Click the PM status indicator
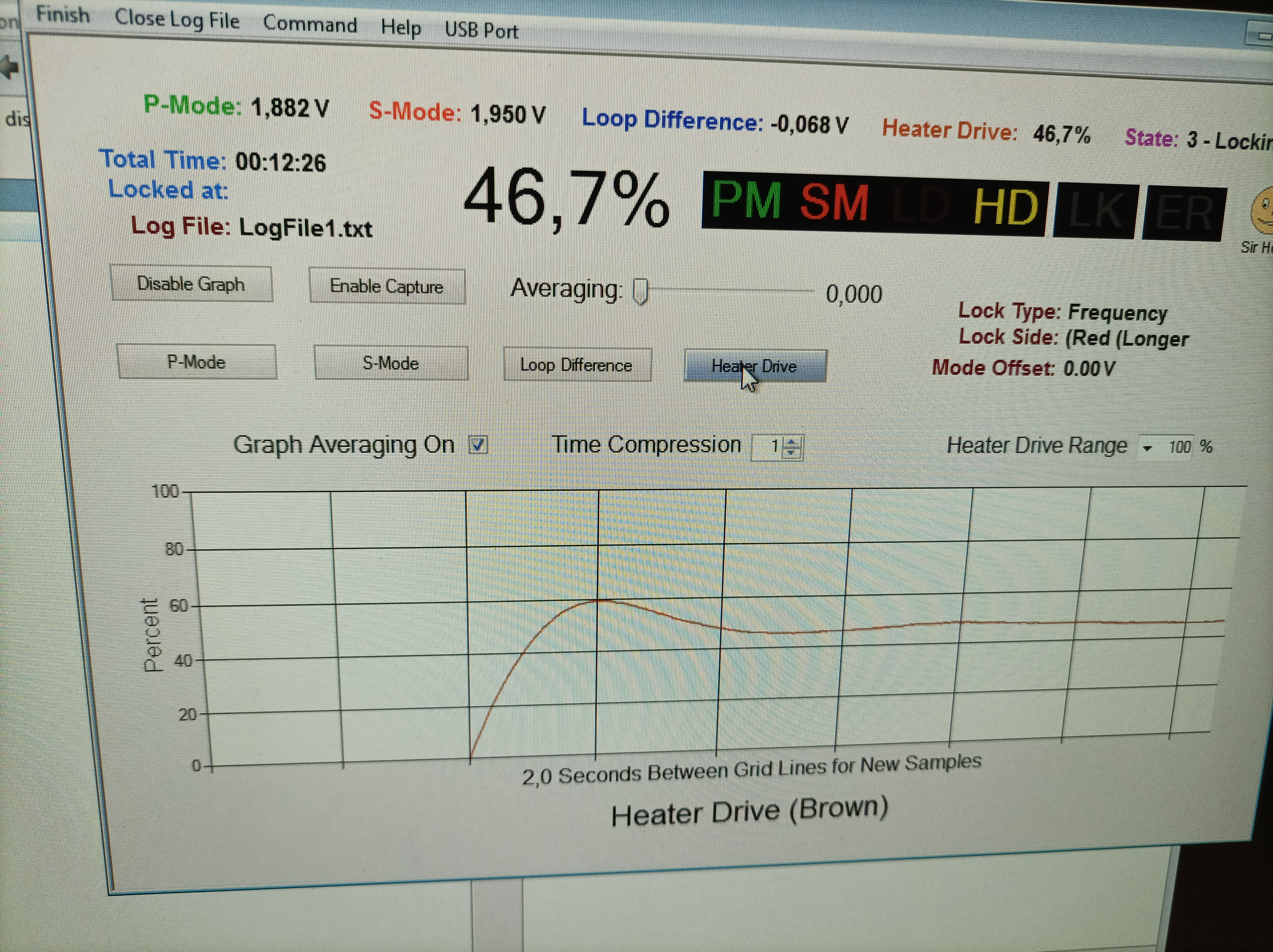Screen dimensions: 1273x952 [x=746, y=199]
